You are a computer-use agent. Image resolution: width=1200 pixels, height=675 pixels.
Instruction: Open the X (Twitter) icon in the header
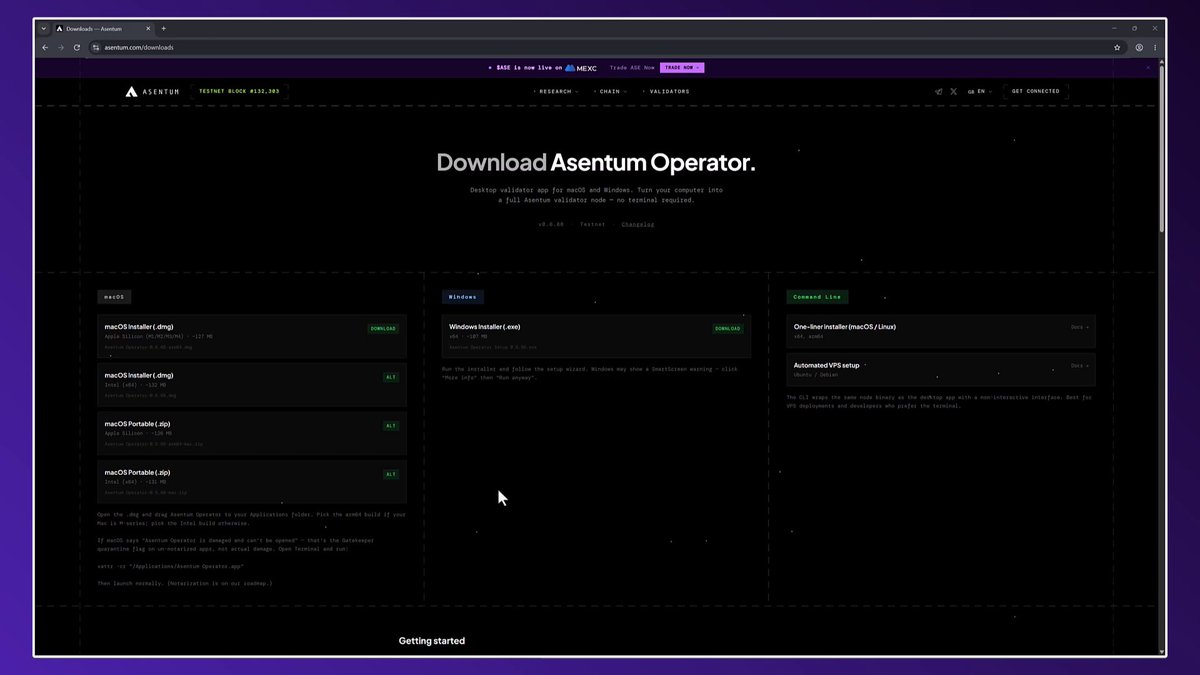pyautogui.click(x=953, y=91)
